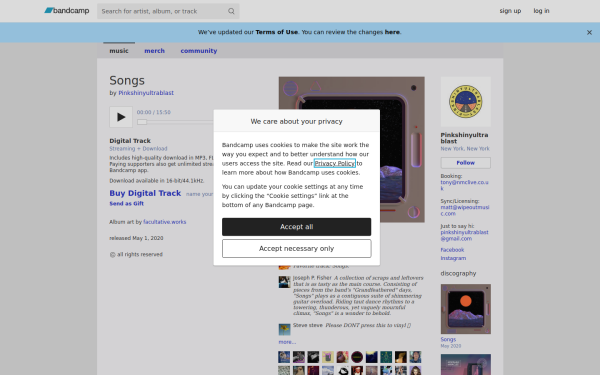The height and width of the screenshot is (375, 600).
Task: Click Joseph P. Fisher's avatar
Action: coord(284,282)
